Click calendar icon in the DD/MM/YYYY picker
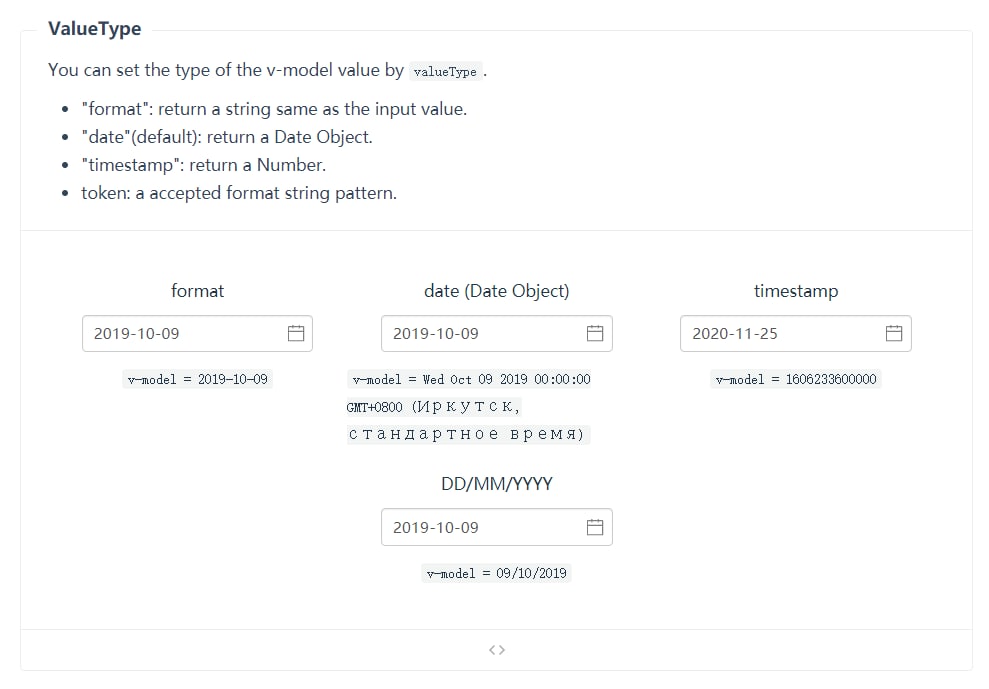This screenshot has width=989, height=689. [x=595, y=527]
